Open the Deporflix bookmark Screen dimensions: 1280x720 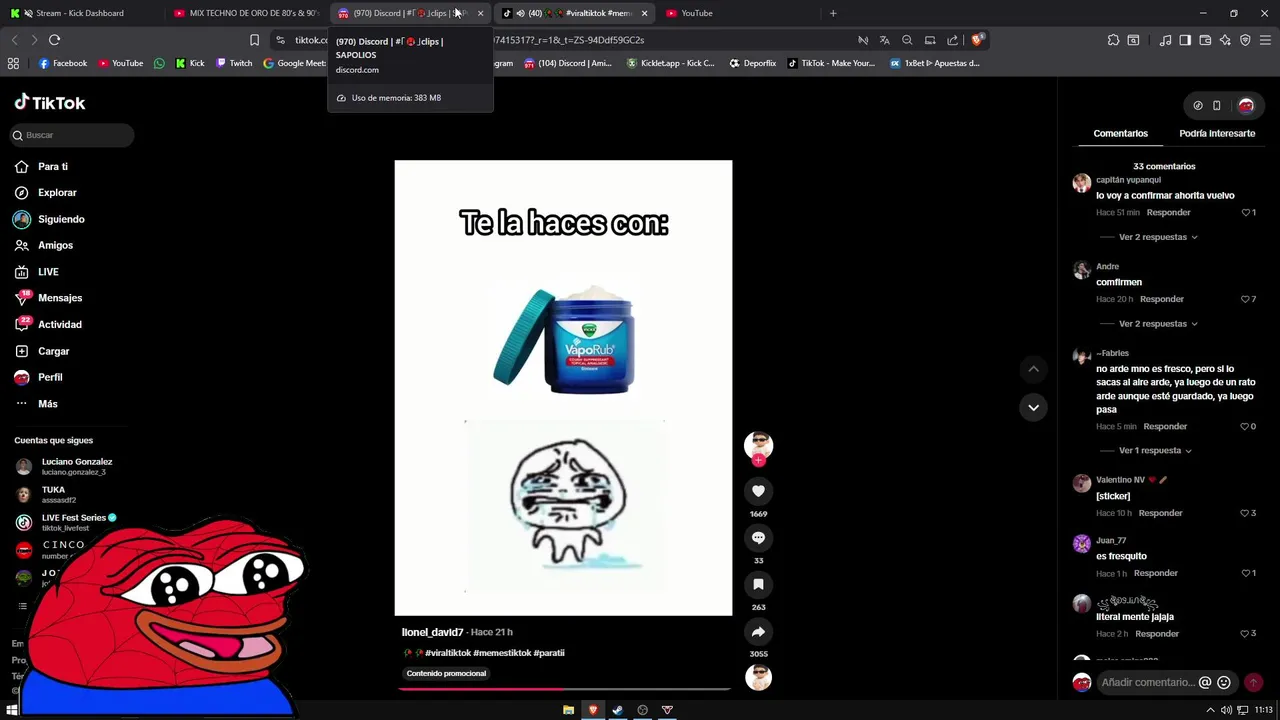click(x=752, y=63)
